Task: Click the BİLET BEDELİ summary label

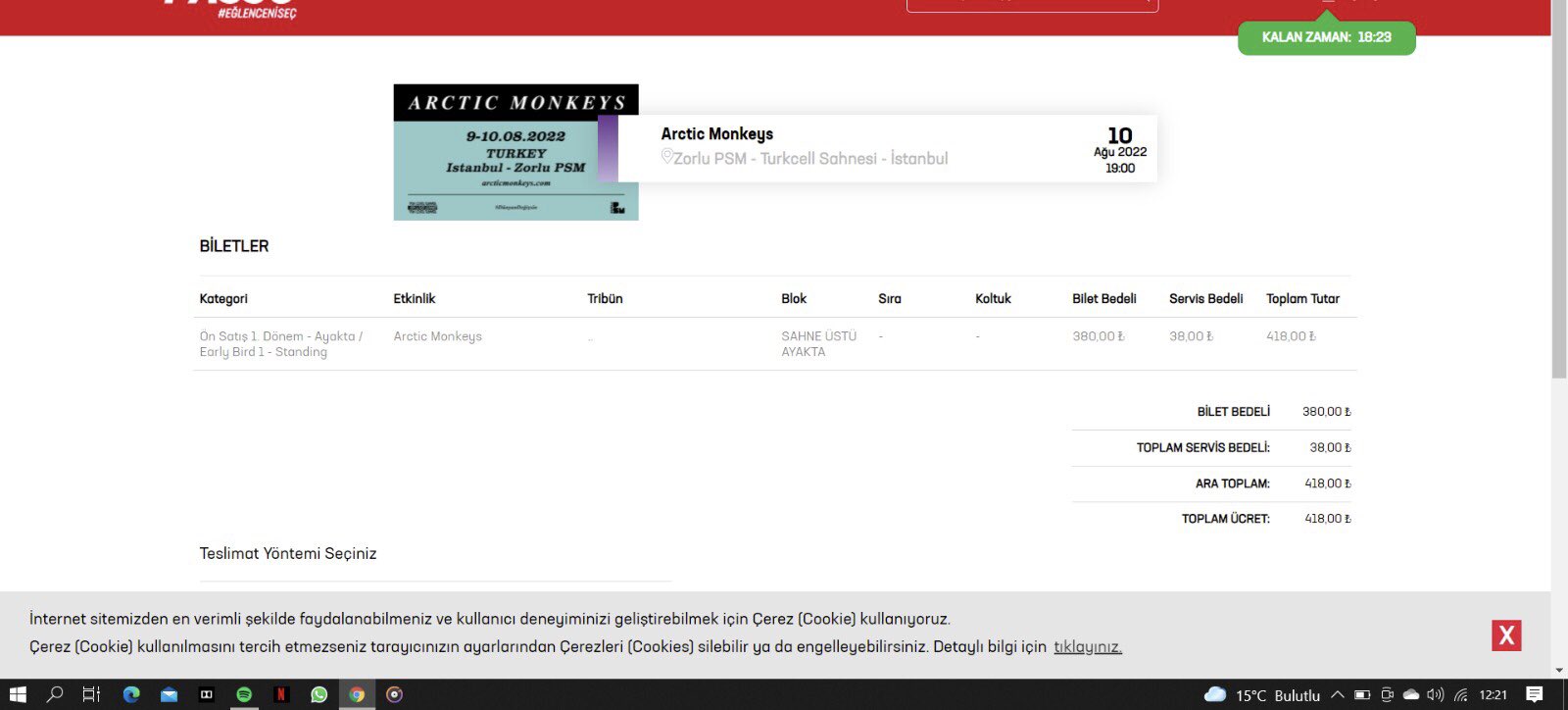Action: (1234, 412)
